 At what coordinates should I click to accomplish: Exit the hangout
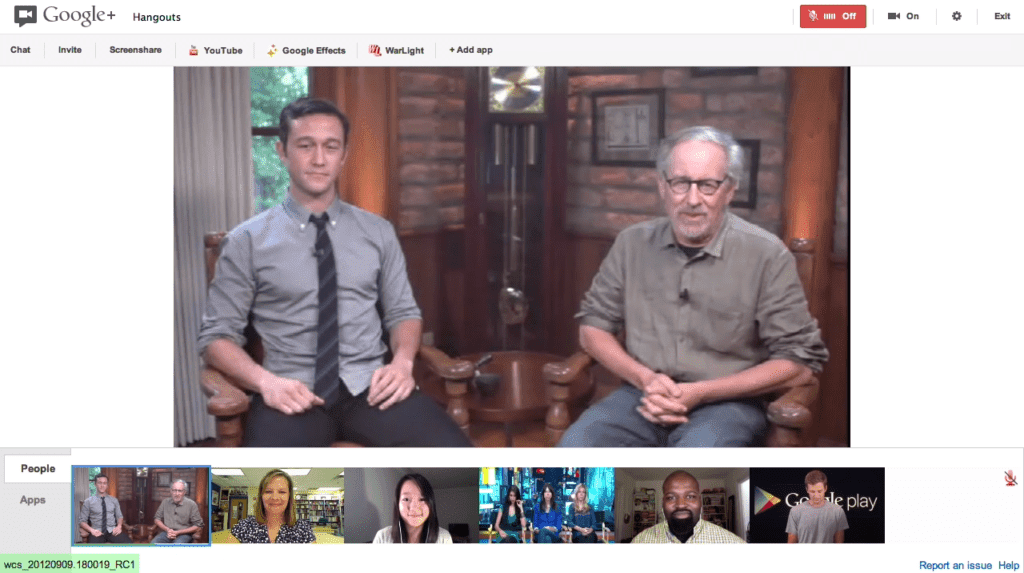1002,16
